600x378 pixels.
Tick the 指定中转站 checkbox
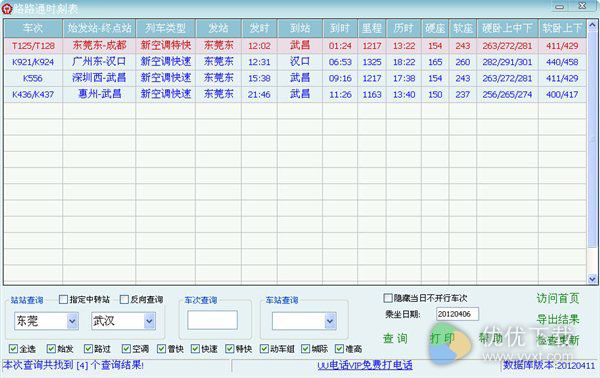coord(64,299)
